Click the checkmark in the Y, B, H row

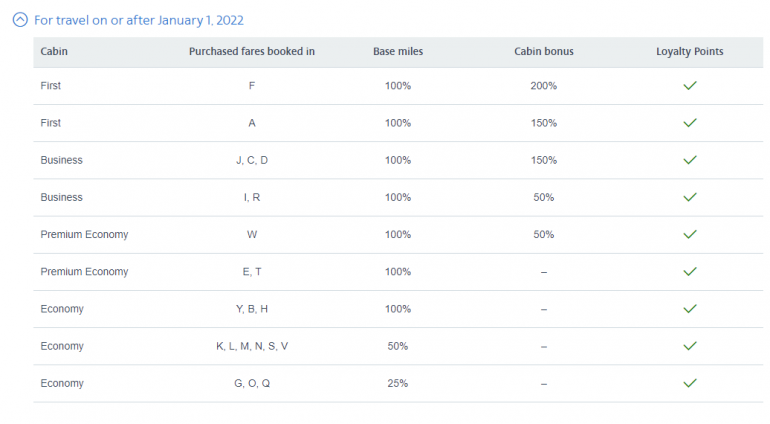pyautogui.click(x=689, y=309)
